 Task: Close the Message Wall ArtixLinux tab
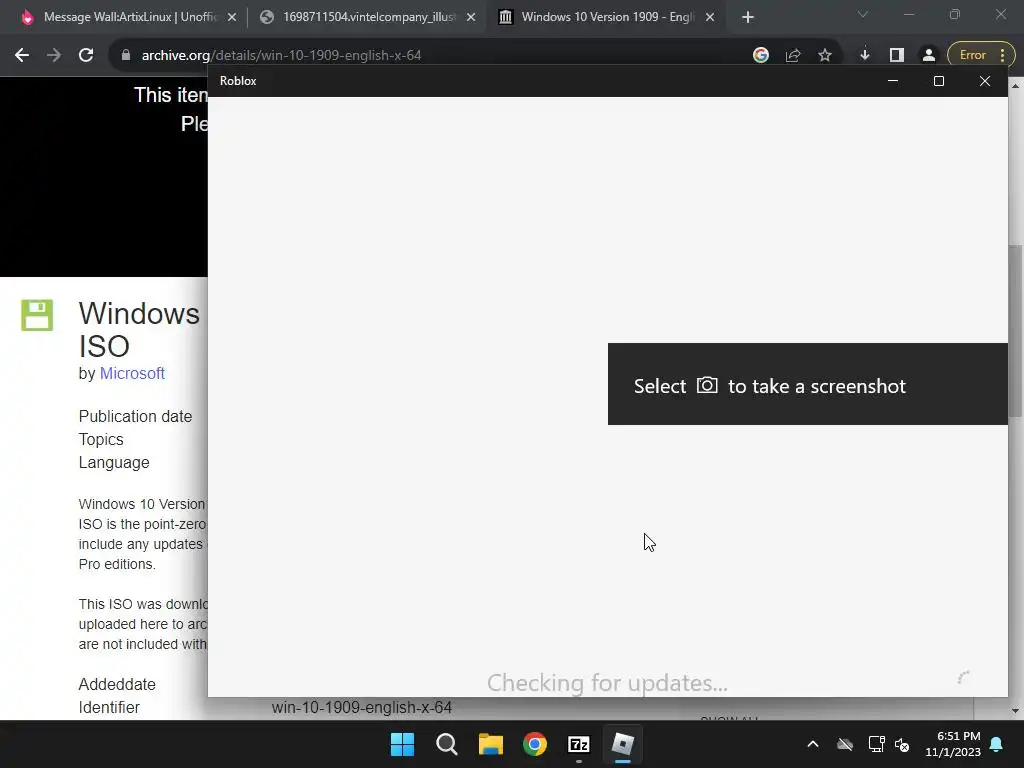coord(232,18)
